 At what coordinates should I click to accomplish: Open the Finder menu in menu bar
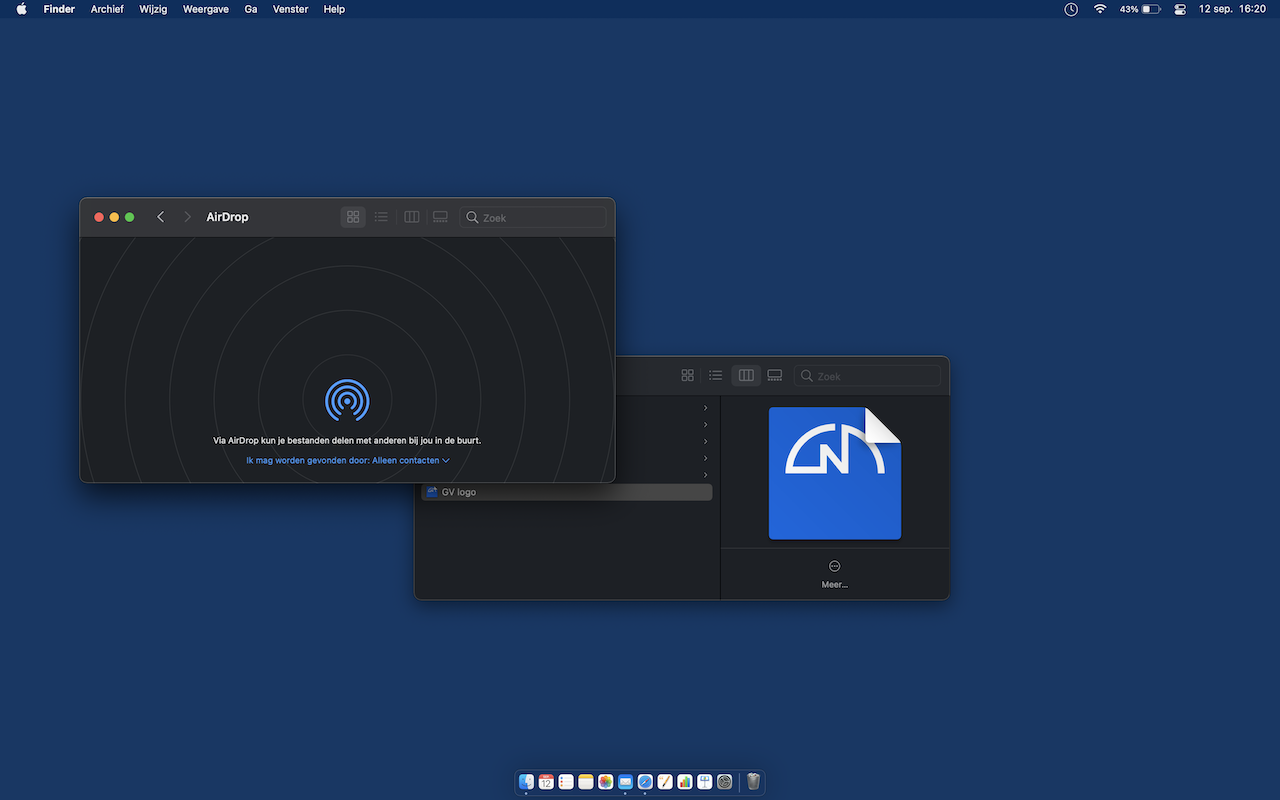point(59,9)
